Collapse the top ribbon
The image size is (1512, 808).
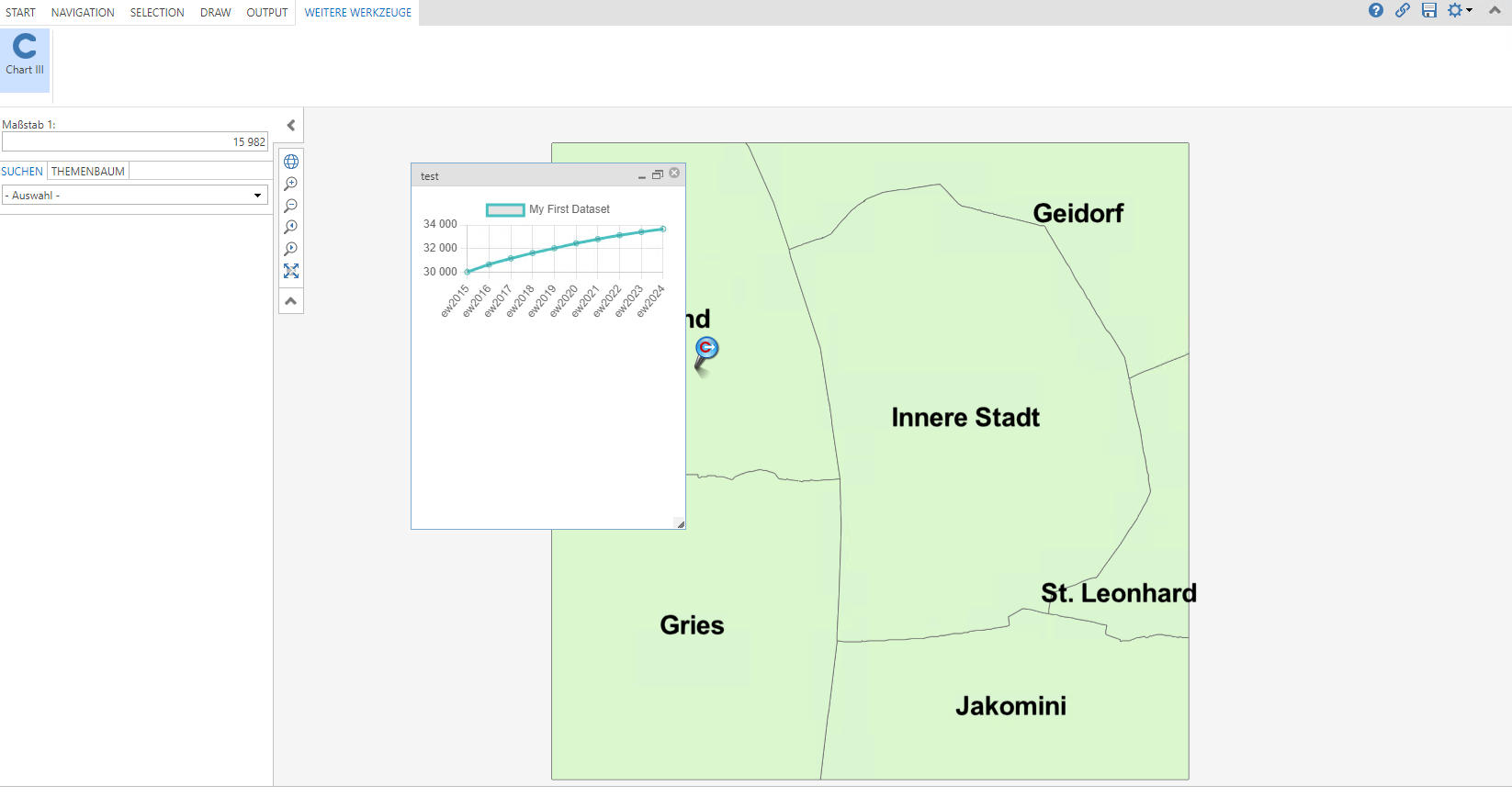1495,10
